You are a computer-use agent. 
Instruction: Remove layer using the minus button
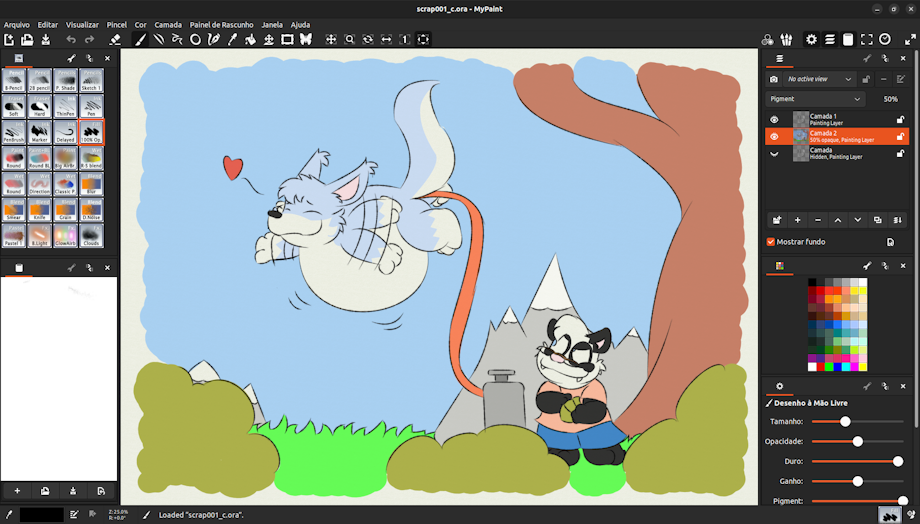tap(818, 220)
